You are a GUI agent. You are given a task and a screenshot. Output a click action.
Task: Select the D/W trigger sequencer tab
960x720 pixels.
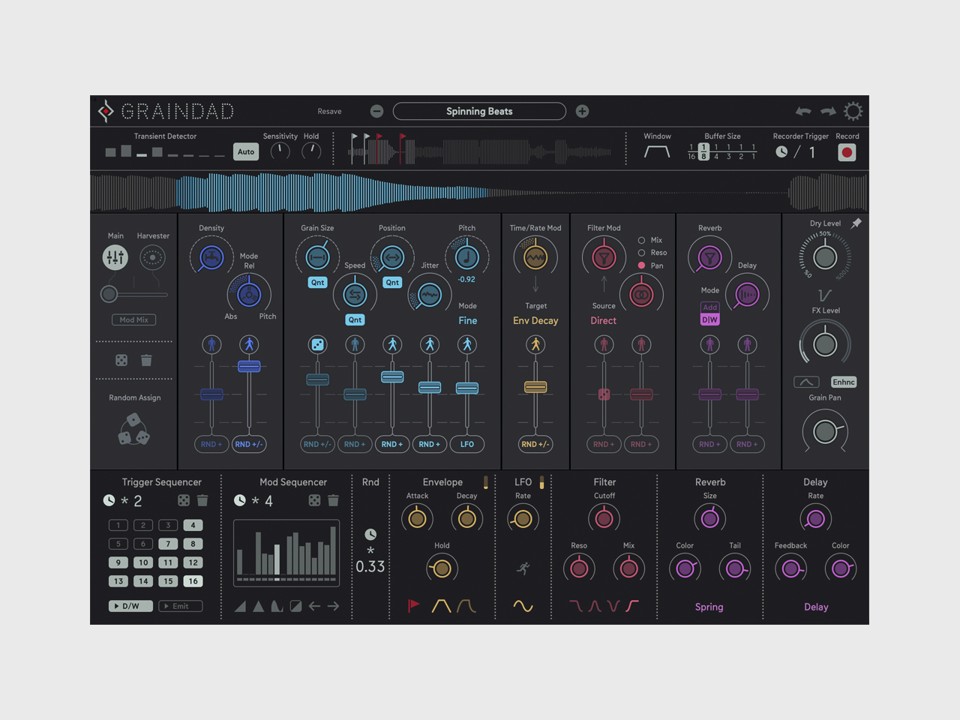(130, 606)
